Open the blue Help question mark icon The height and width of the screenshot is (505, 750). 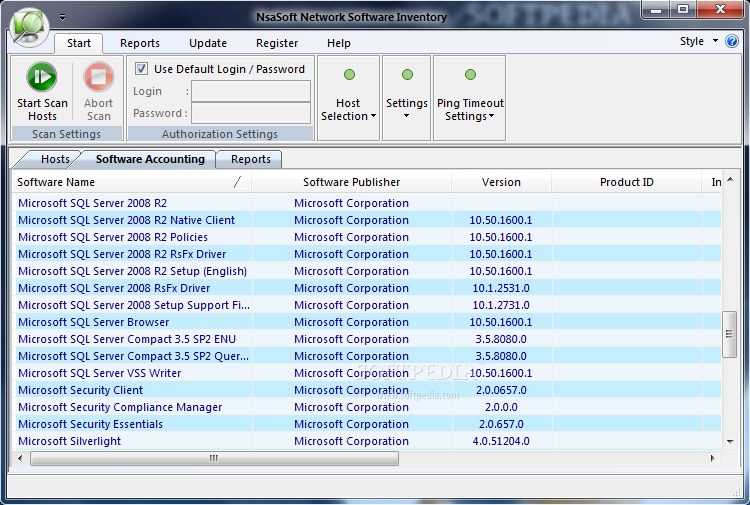(x=732, y=41)
